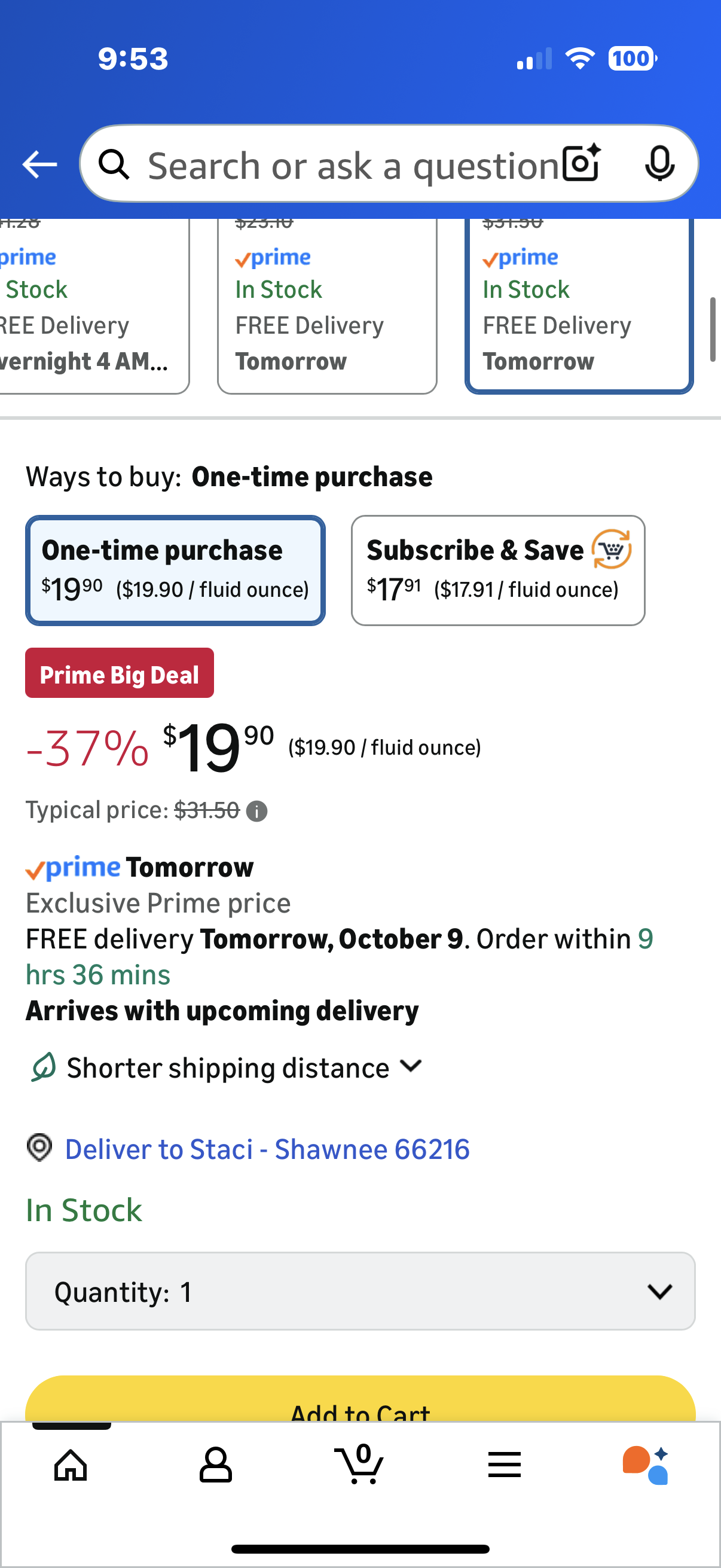Open the hamburger menu icon
Screen dimensions: 721x1568
[x=505, y=1465]
